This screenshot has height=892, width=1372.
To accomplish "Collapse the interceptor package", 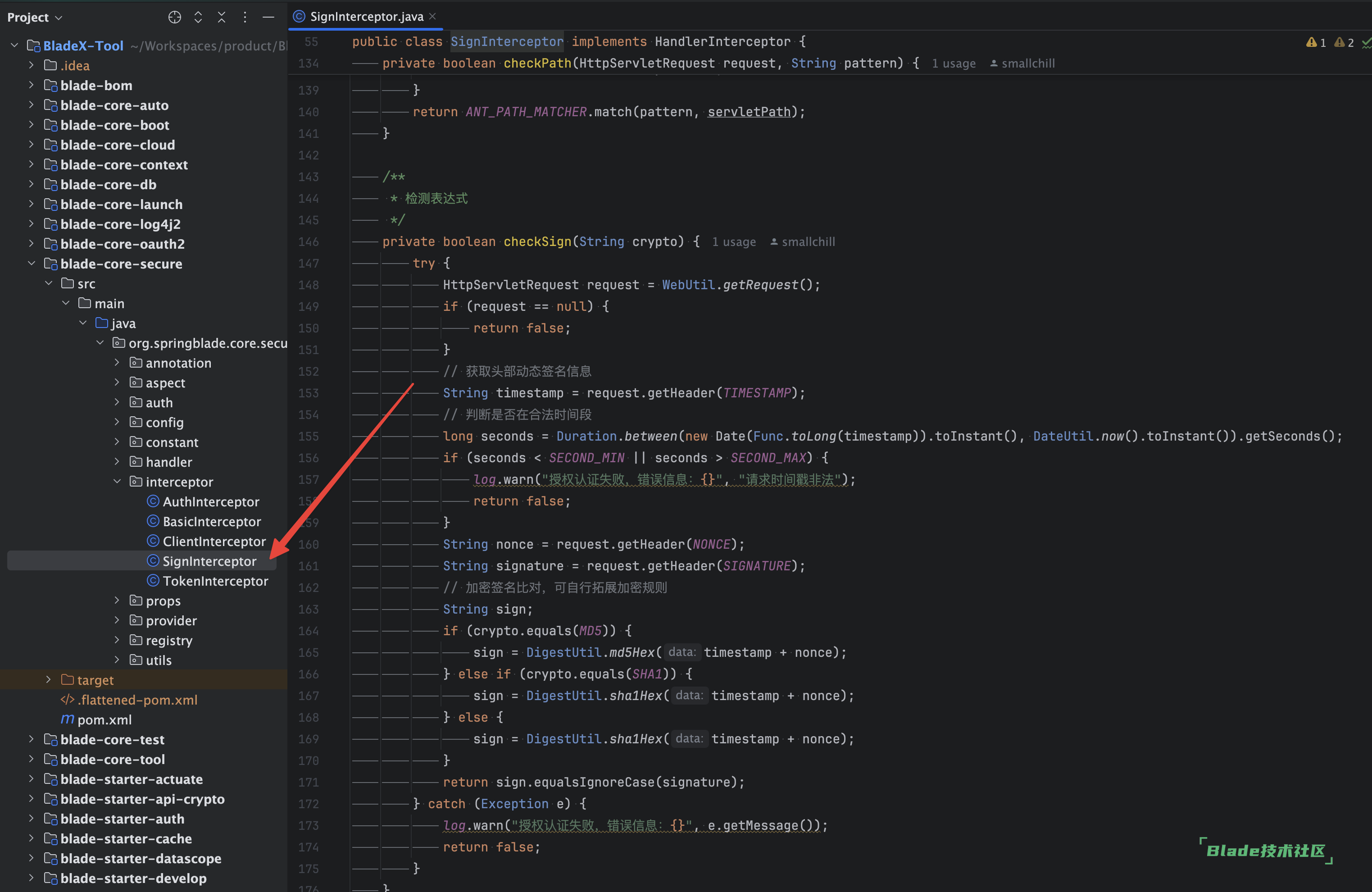I will click(117, 482).
